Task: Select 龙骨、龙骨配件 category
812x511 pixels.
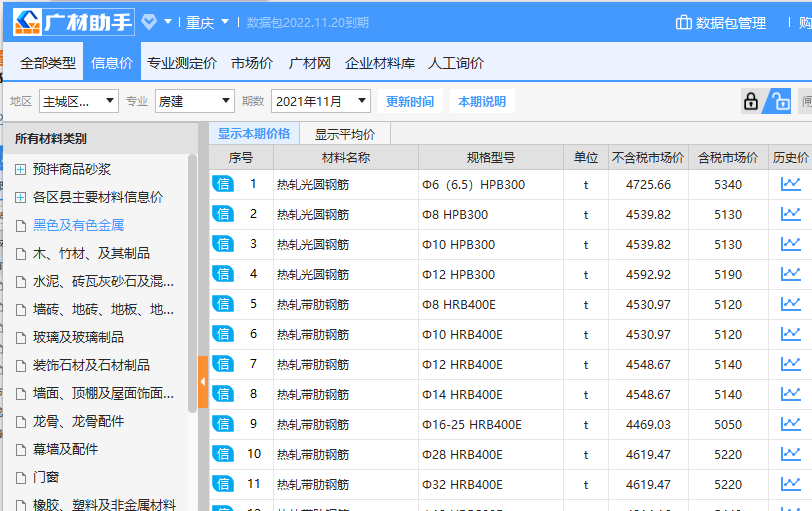Action: (78, 421)
